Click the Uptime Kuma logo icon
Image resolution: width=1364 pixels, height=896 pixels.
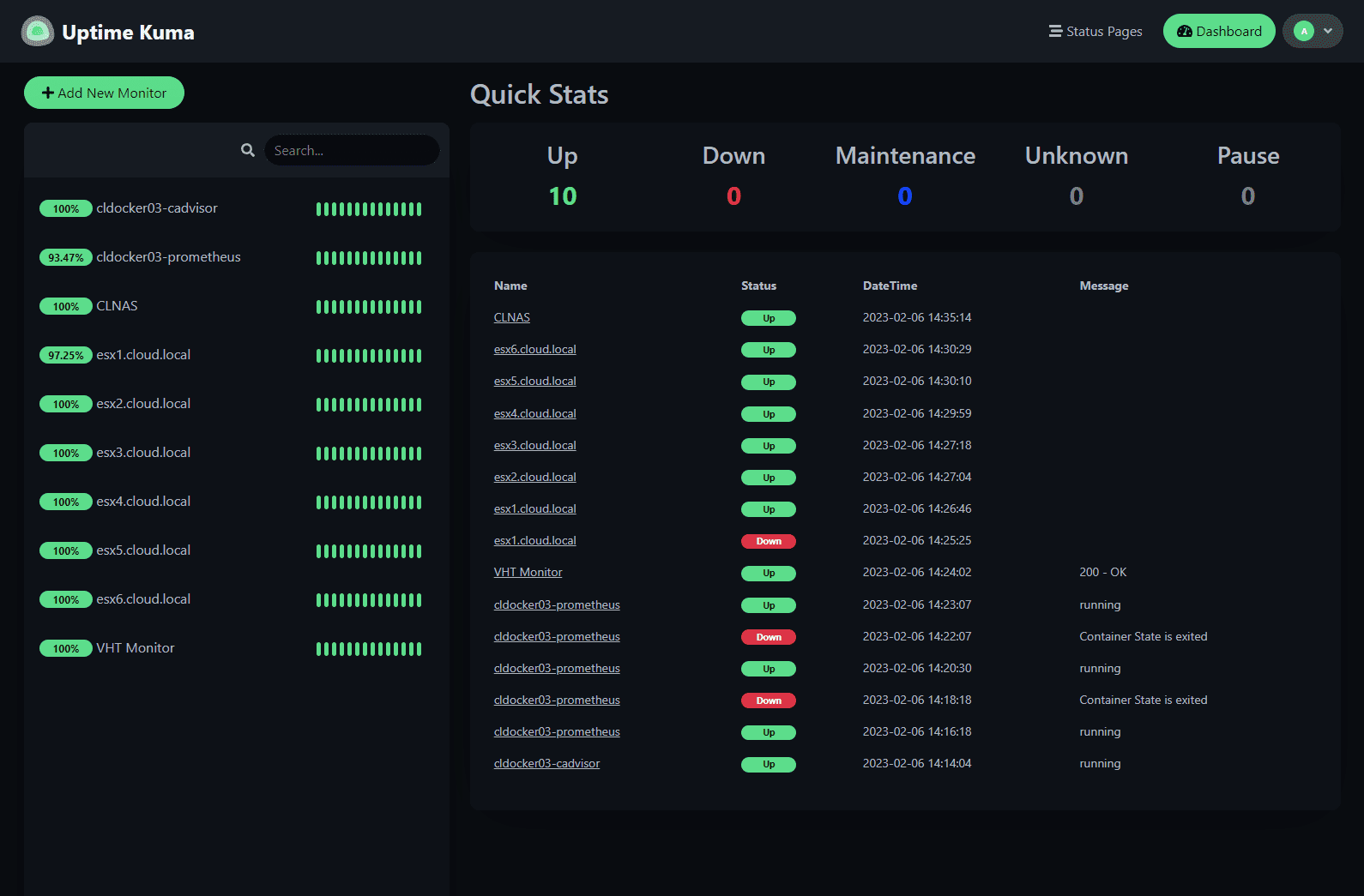pyautogui.click(x=37, y=32)
